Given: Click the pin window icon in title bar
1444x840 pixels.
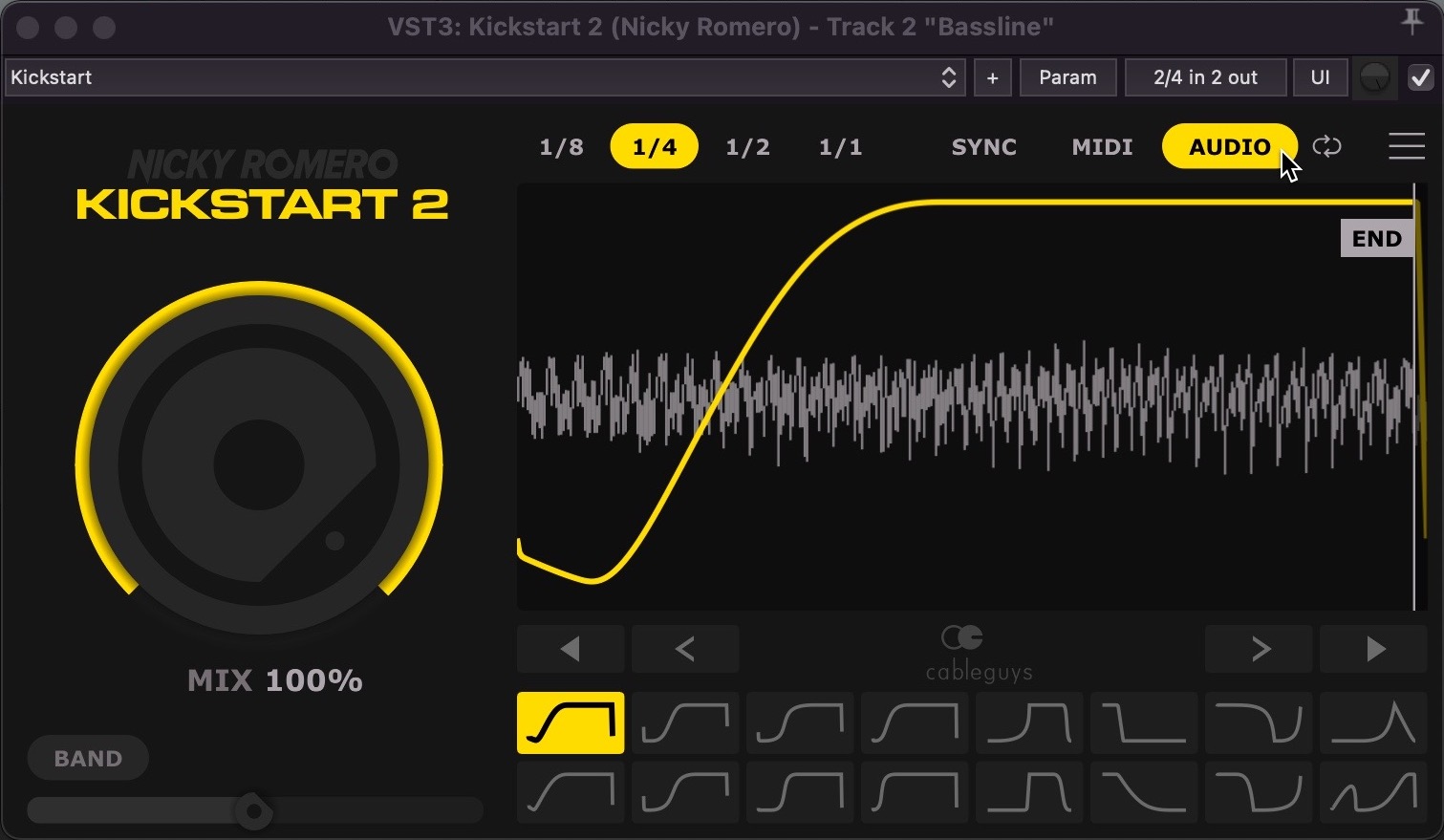Looking at the screenshot, I should (x=1412, y=22).
